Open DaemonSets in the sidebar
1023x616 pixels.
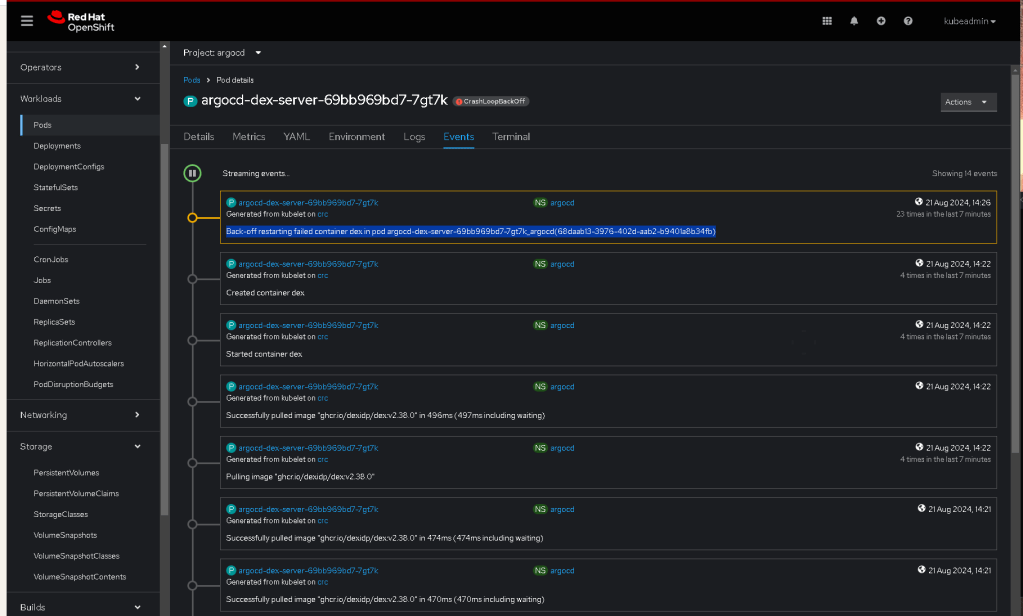pyautogui.click(x=56, y=301)
